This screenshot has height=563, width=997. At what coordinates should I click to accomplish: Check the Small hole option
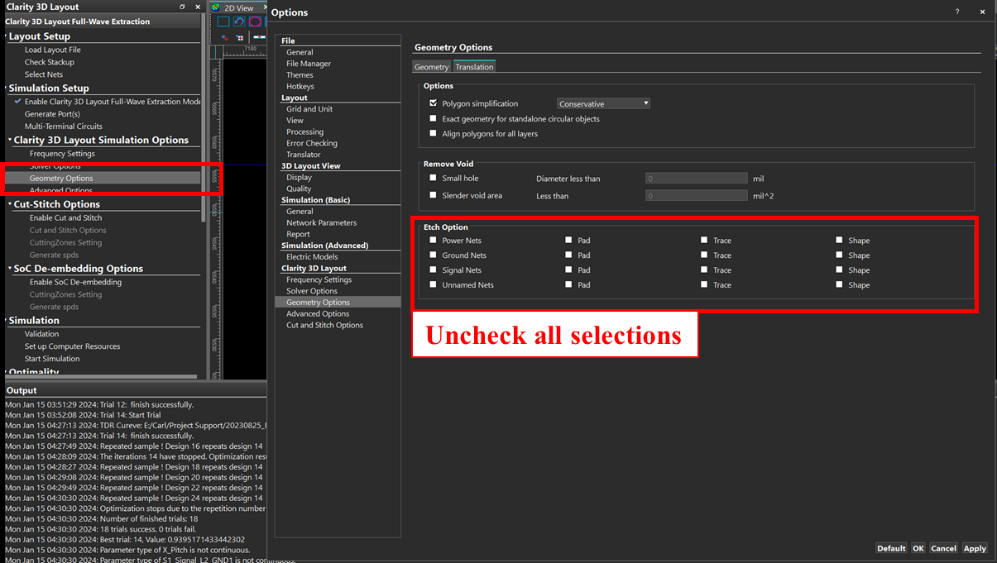tap(433, 178)
